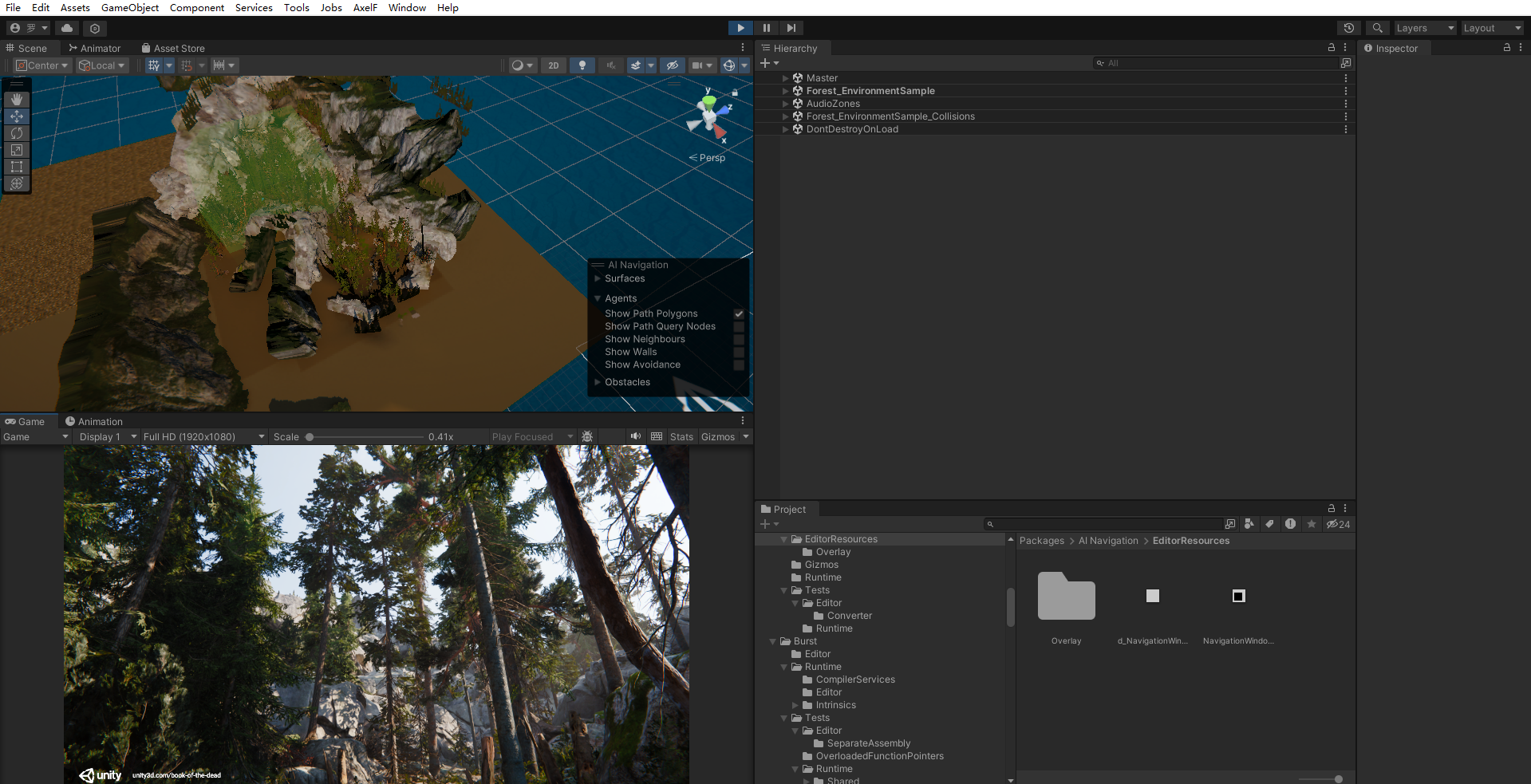The height and width of the screenshot is (784, 1531).
Task: Lock the Inspector panel
Action: [1506, 48]
